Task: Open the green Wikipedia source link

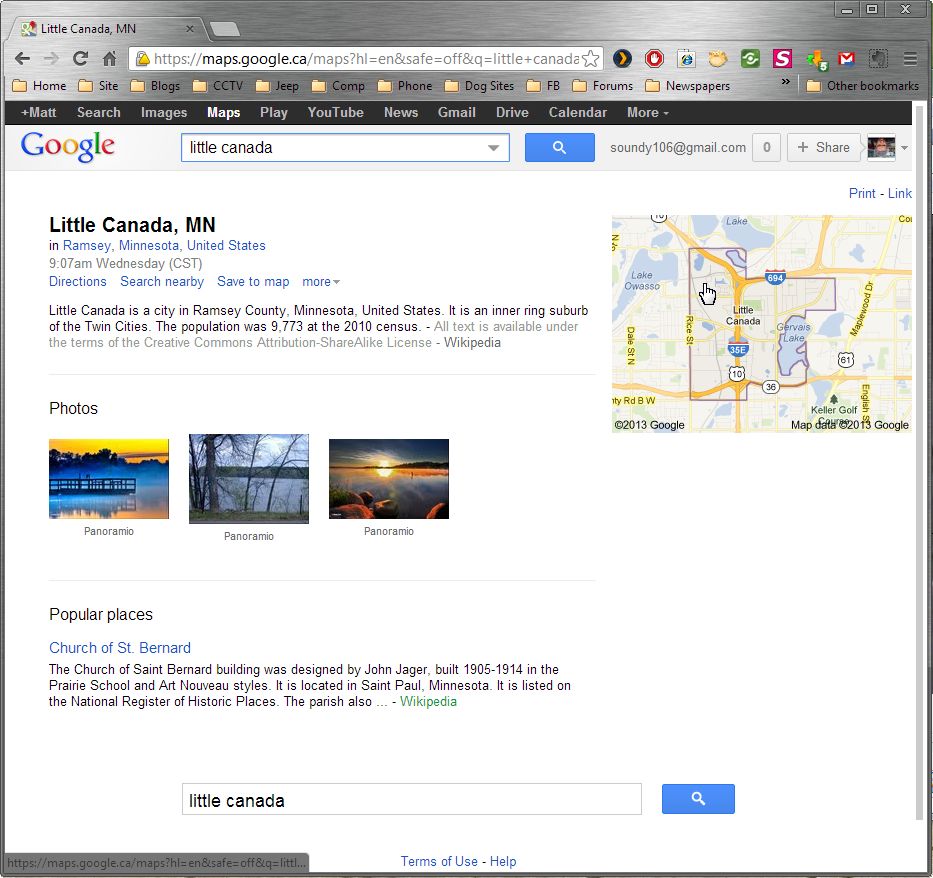Action: [428, 701]
